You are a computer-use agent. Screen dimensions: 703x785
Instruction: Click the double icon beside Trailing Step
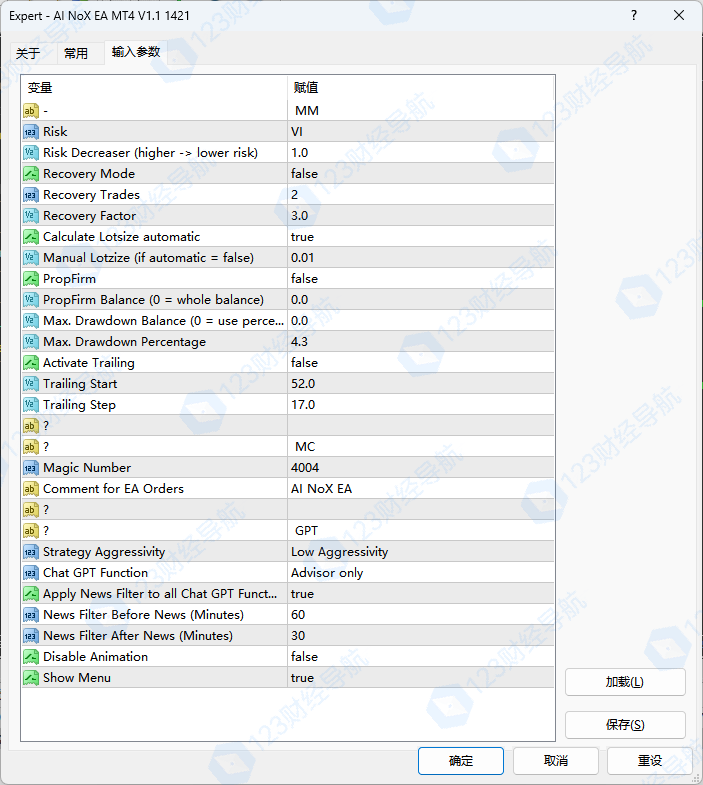coord(31,405)
